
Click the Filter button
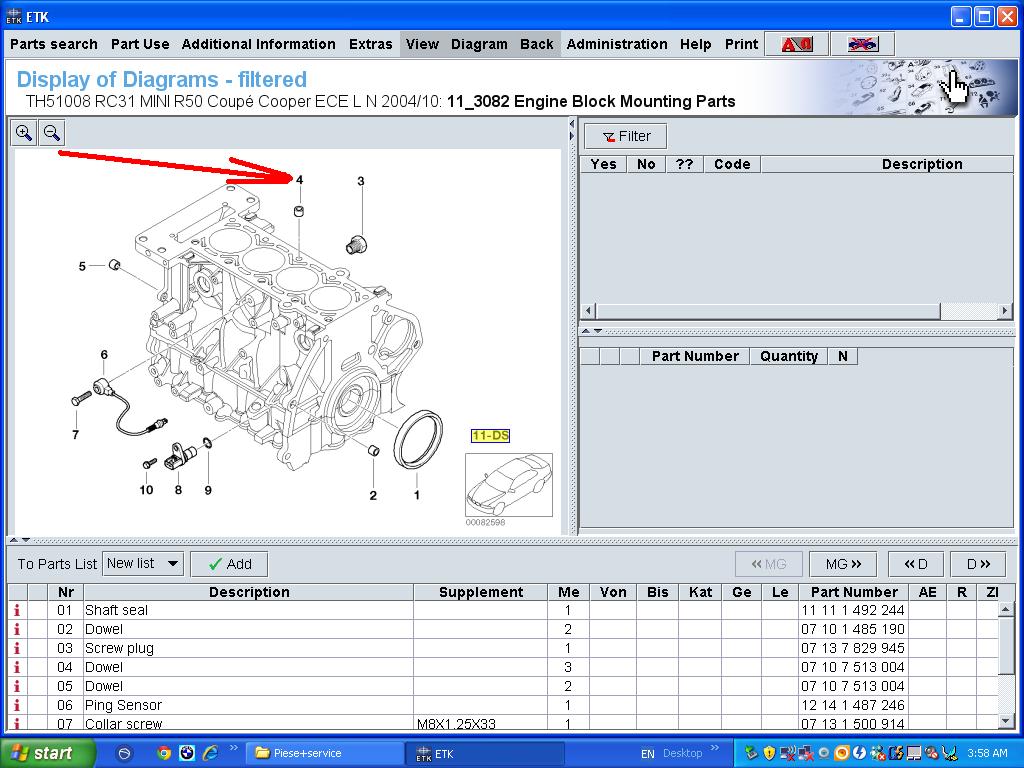626,136
